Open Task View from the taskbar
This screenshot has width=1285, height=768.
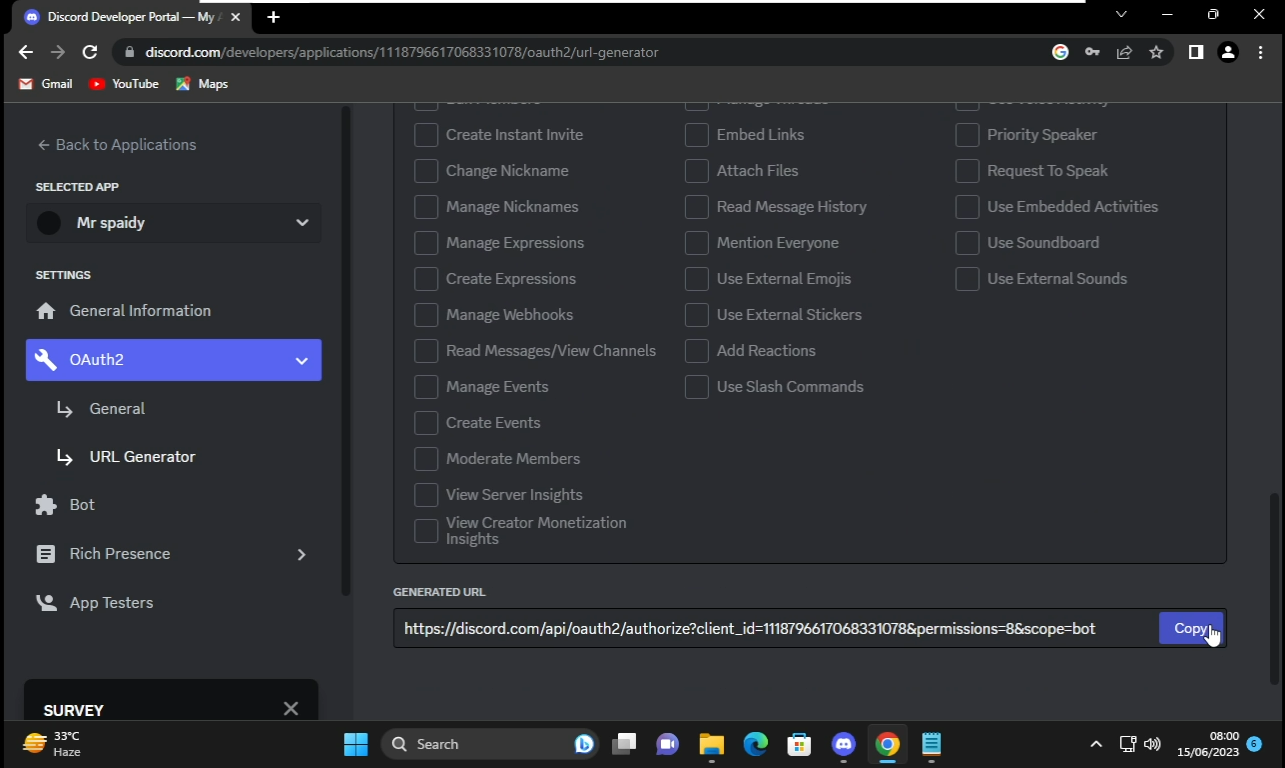pyautogui.click(x=624, y=744)
